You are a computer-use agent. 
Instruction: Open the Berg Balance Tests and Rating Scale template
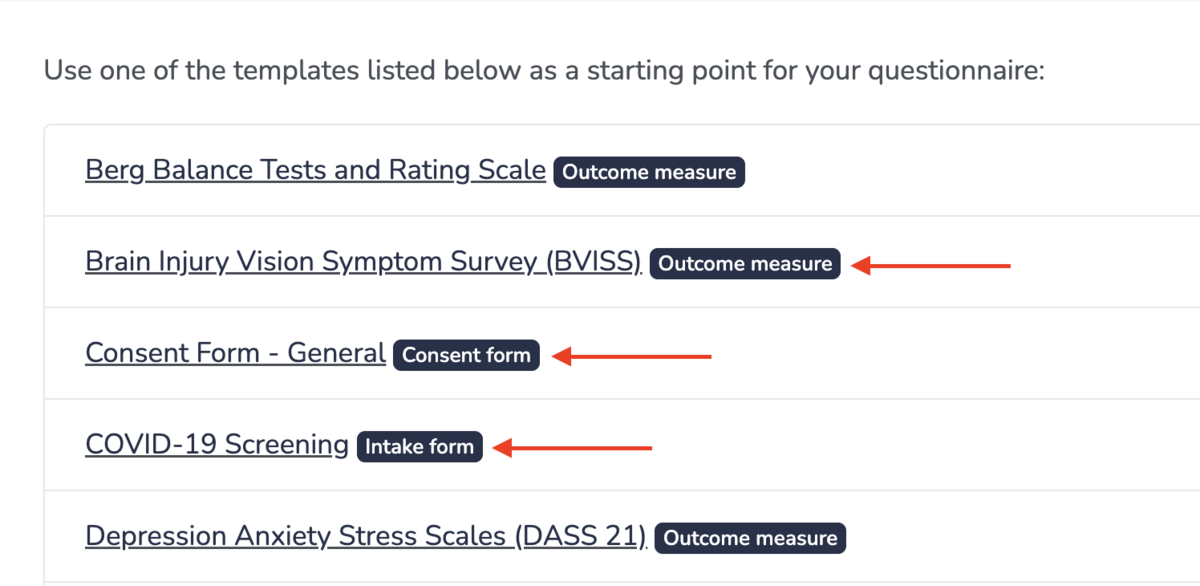coord(314,169)
